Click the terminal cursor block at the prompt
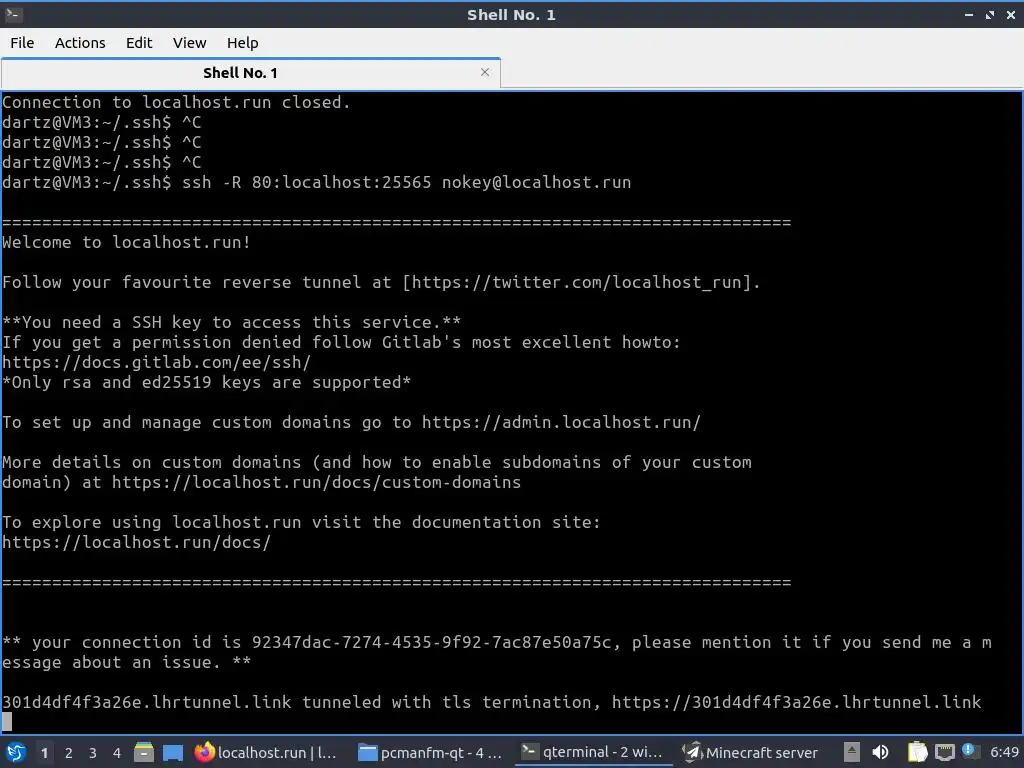This screenshot has height=768, width=1024. tap(7, 722)
